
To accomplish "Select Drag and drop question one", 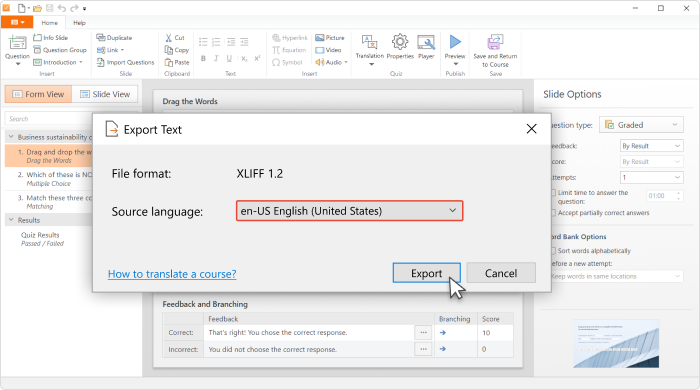I will (x=49, y=156).
